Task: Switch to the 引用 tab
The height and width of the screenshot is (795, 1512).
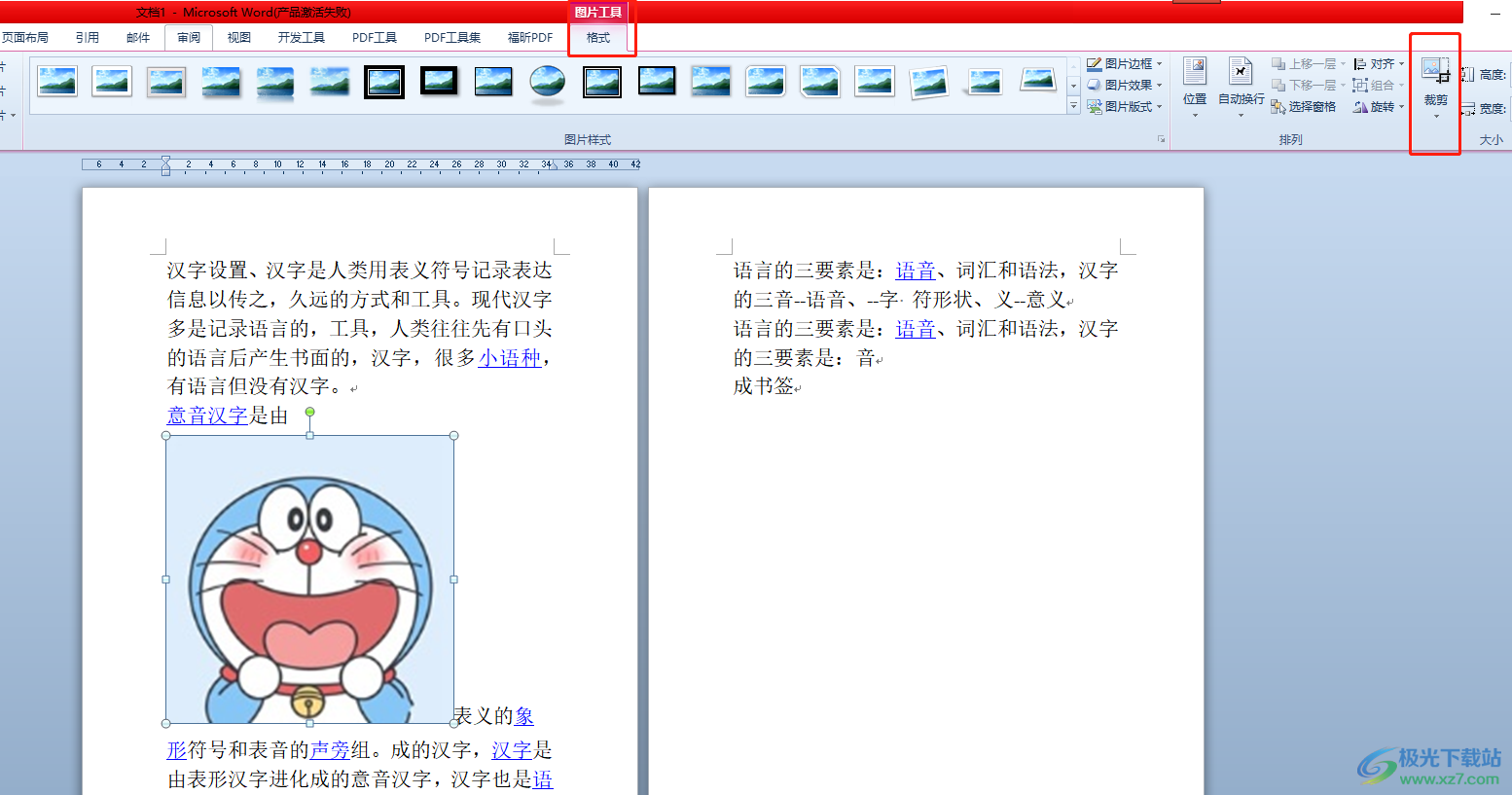Action: [88, 37]
